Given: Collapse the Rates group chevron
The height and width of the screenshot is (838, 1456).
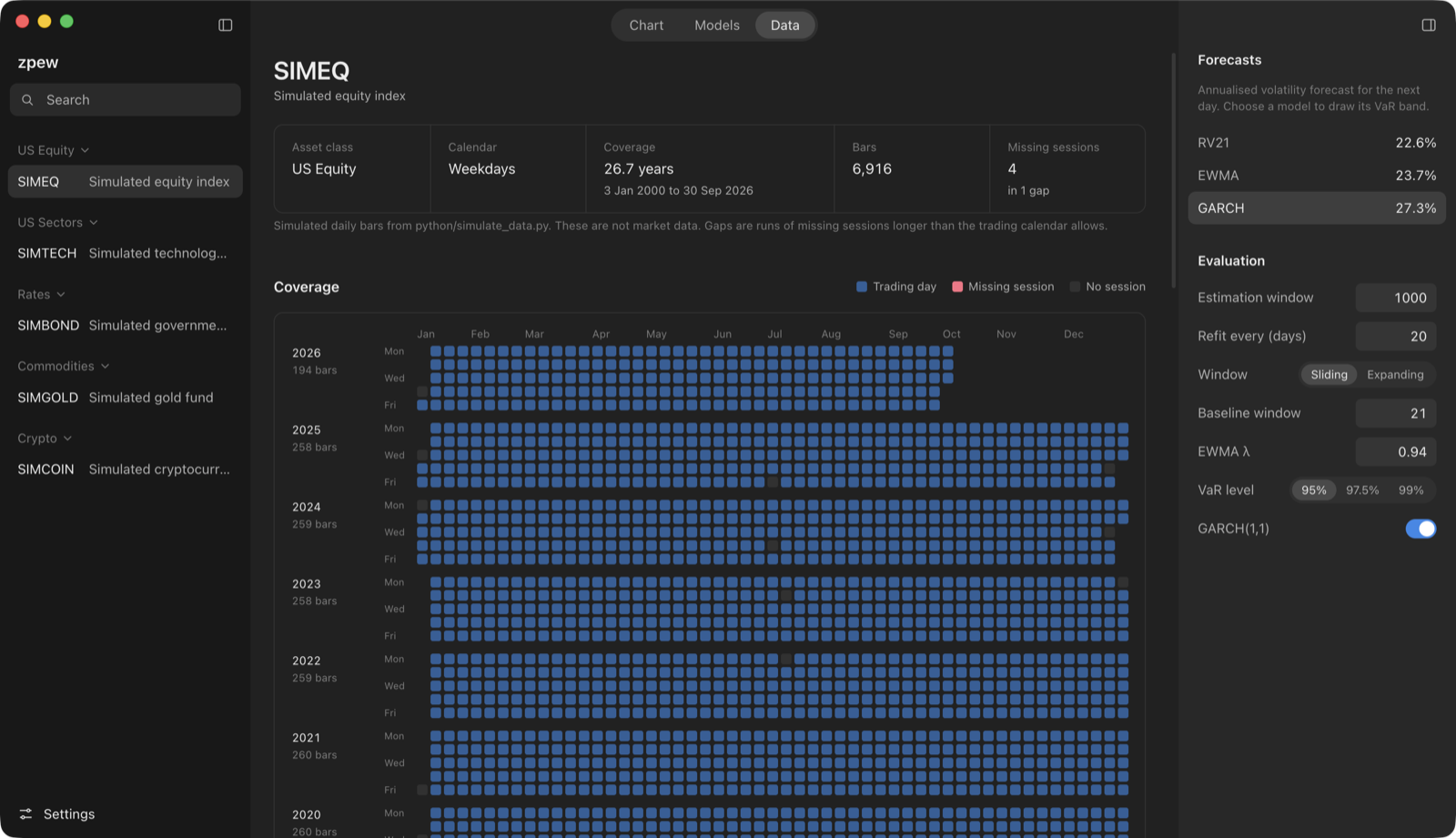Looking at the screenshot, I should point(61,295).
